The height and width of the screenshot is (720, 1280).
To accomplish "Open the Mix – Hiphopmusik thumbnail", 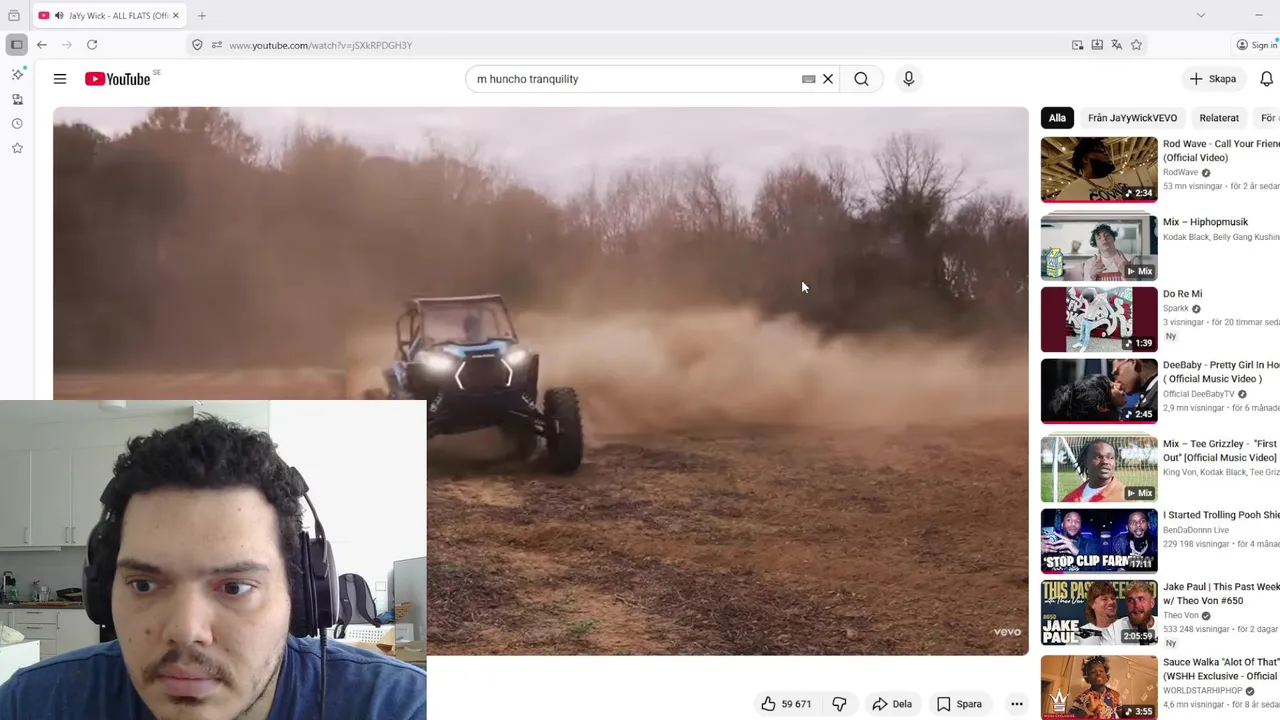I will 1099,246.
